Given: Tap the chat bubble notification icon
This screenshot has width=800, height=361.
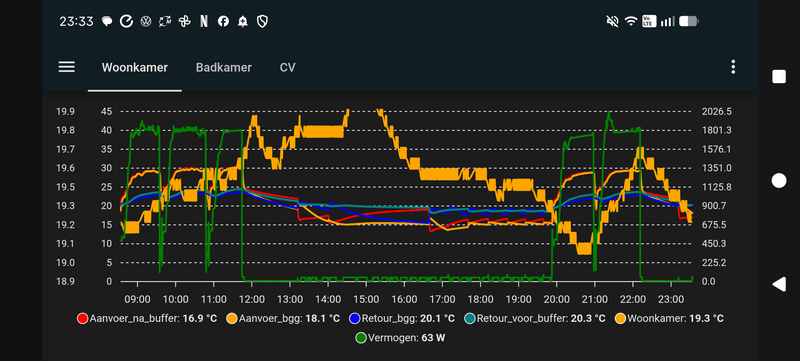Looking at the screenshot, I should coord(107,21).
